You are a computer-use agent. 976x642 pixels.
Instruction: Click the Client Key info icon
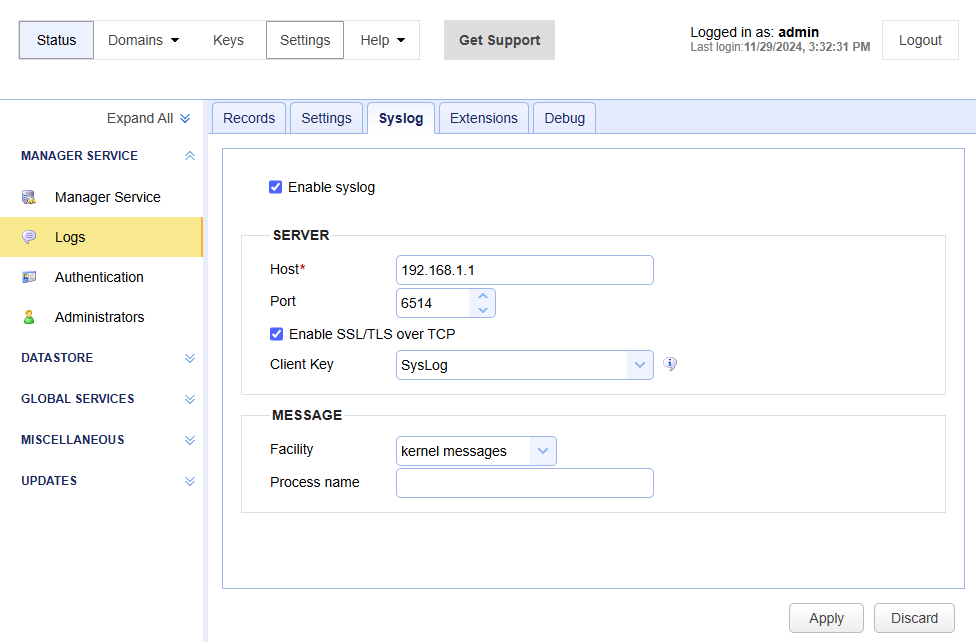pos(670,364)
